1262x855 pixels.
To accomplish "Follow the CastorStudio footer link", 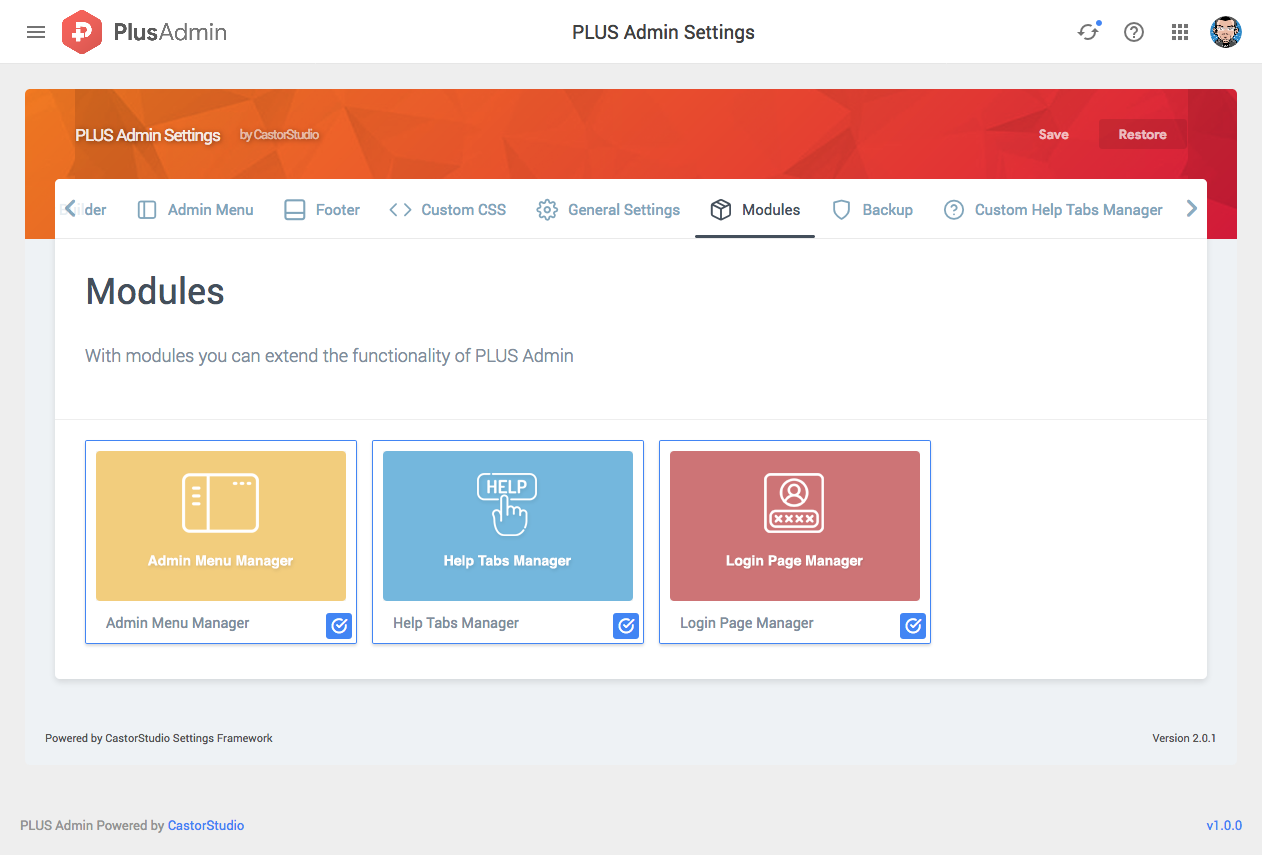I will 205,826.
